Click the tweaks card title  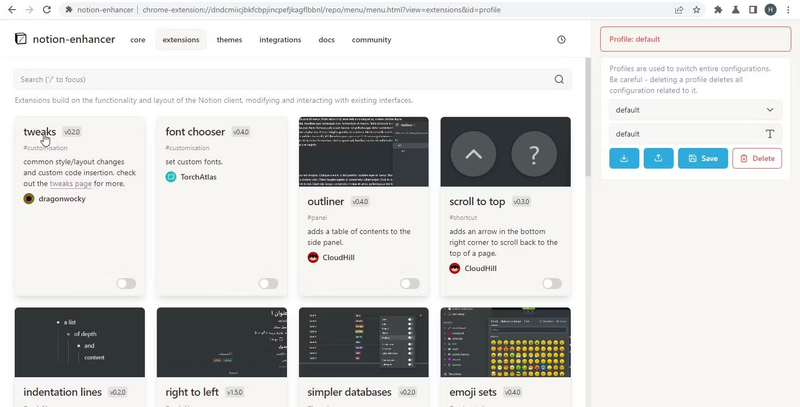pos(40,132)
